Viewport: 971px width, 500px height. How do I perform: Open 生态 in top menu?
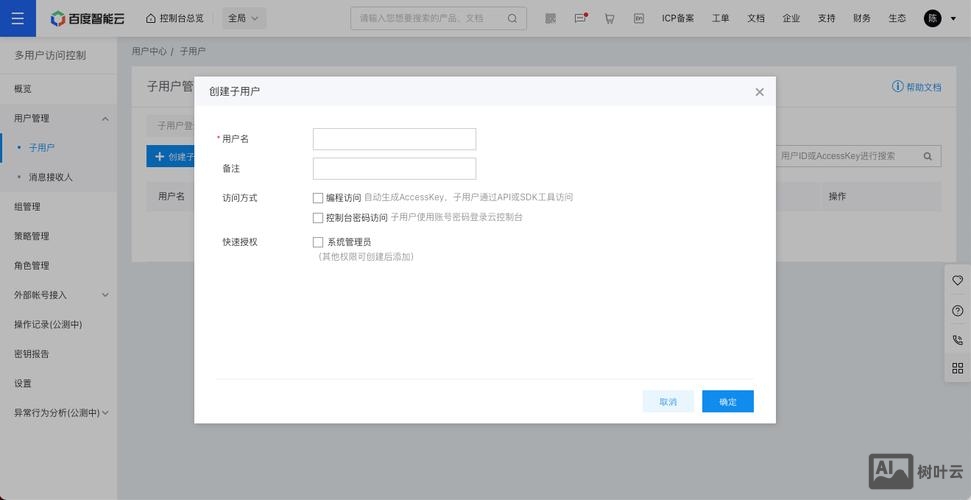point(897,19)
